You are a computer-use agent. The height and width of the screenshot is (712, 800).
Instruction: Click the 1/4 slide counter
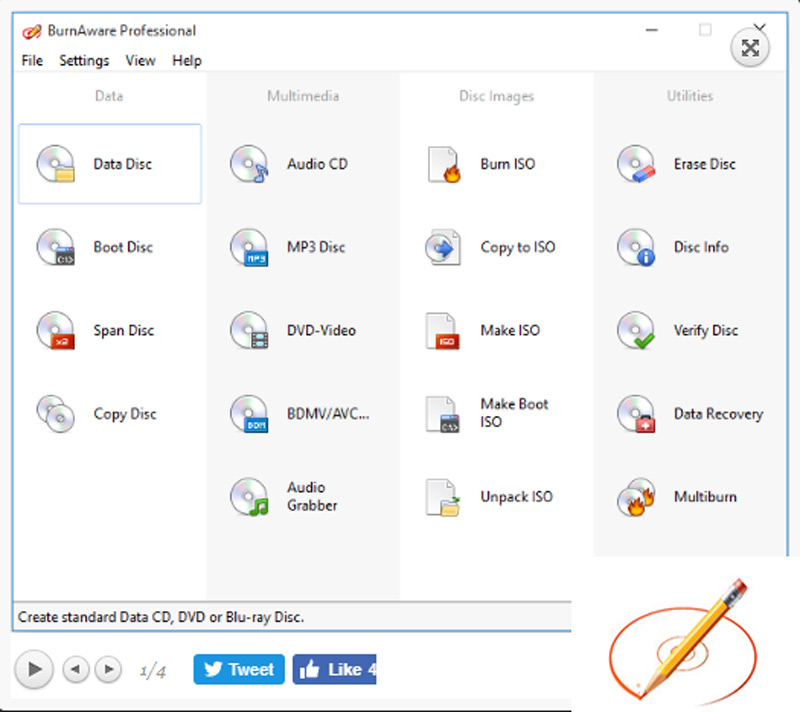[x=153, y=671]
